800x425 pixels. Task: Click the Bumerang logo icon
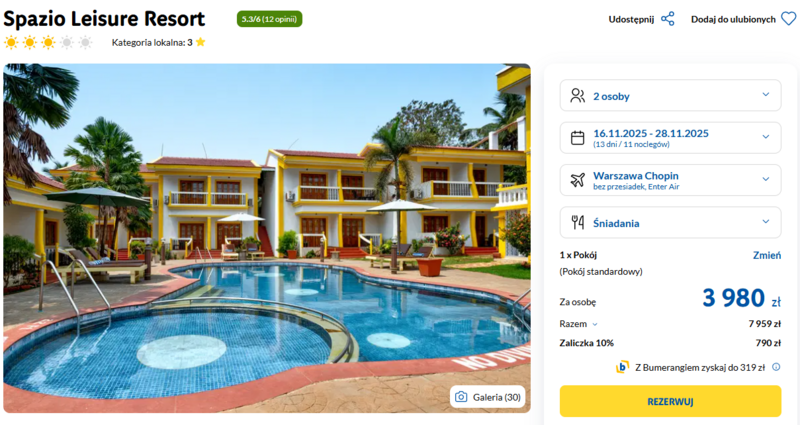622,367
